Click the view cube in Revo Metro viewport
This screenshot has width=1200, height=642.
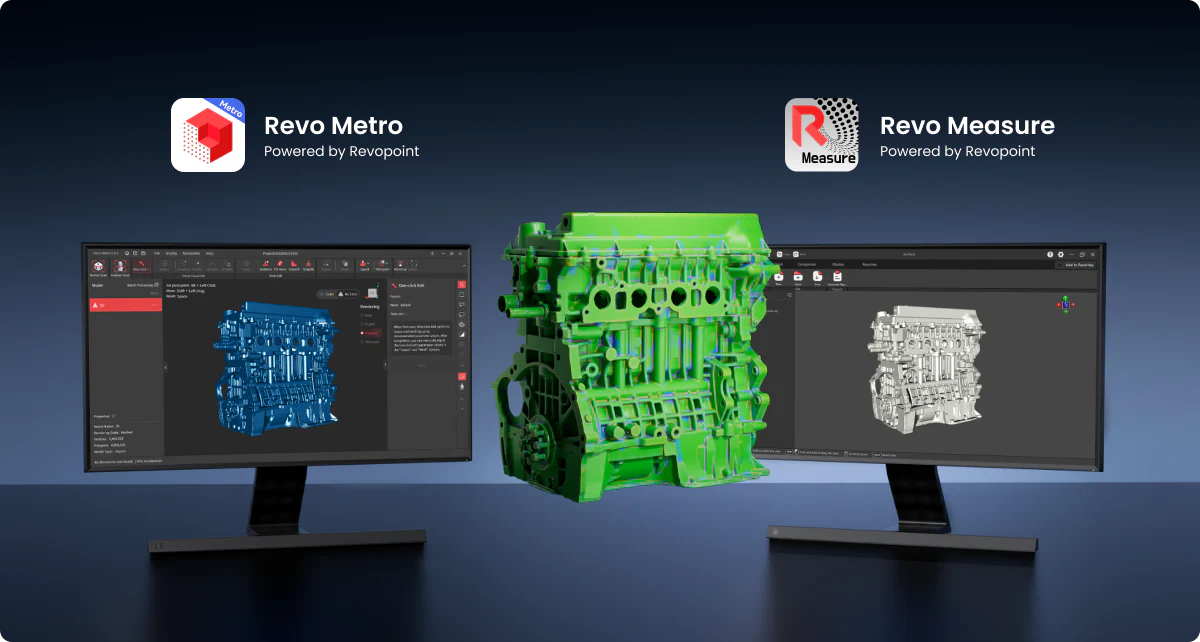[372, 292]
